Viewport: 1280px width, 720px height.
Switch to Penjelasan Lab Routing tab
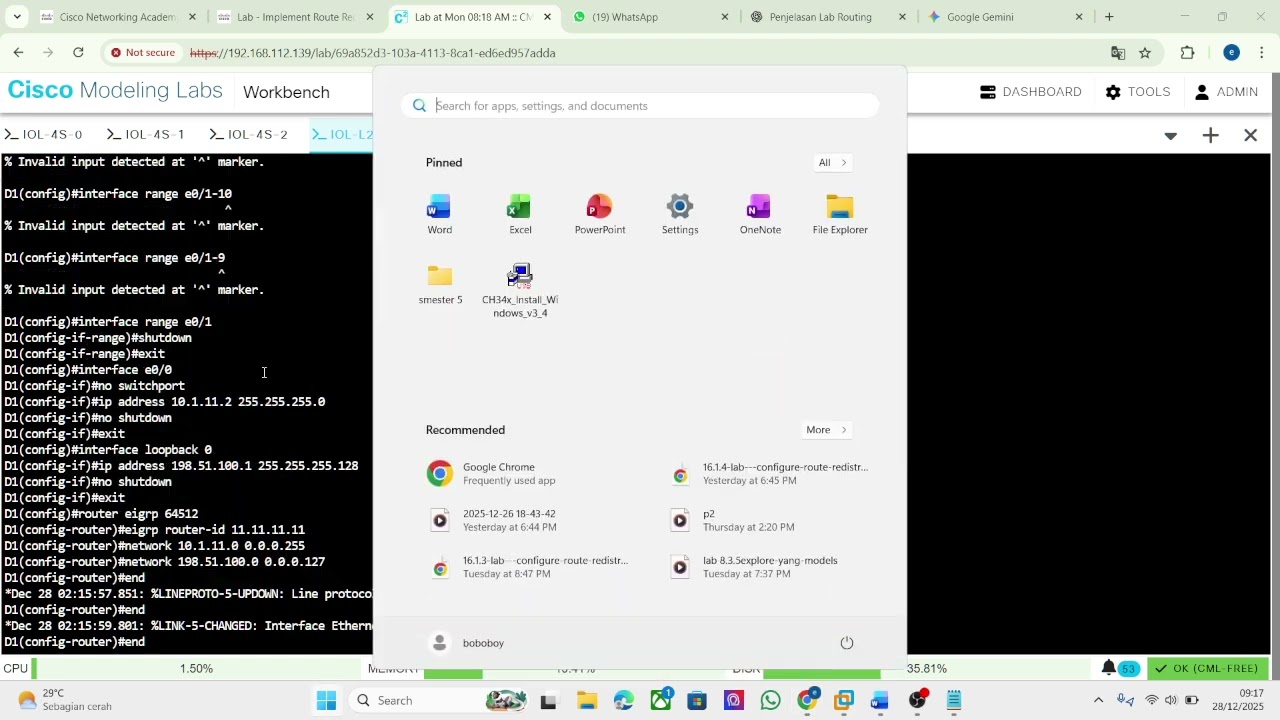(828, 17)
